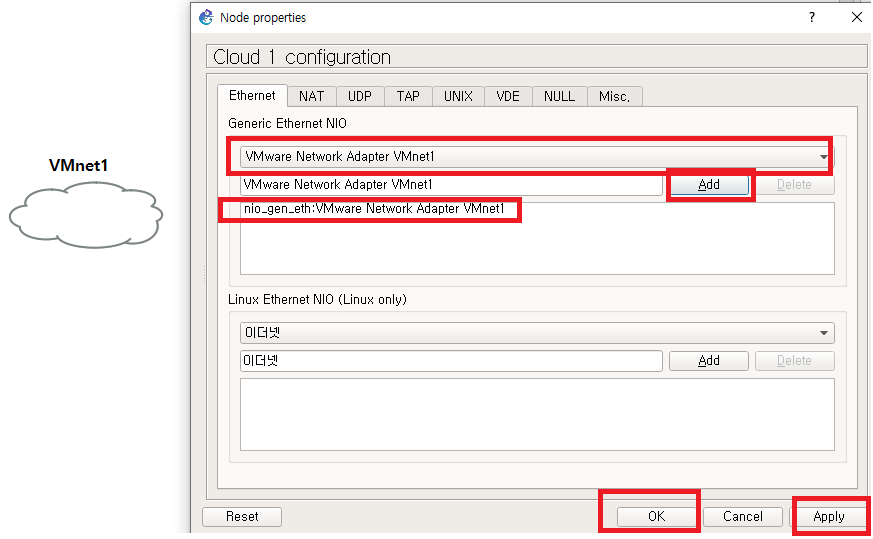Switch to the NAT tab

[x=311, y=96]
